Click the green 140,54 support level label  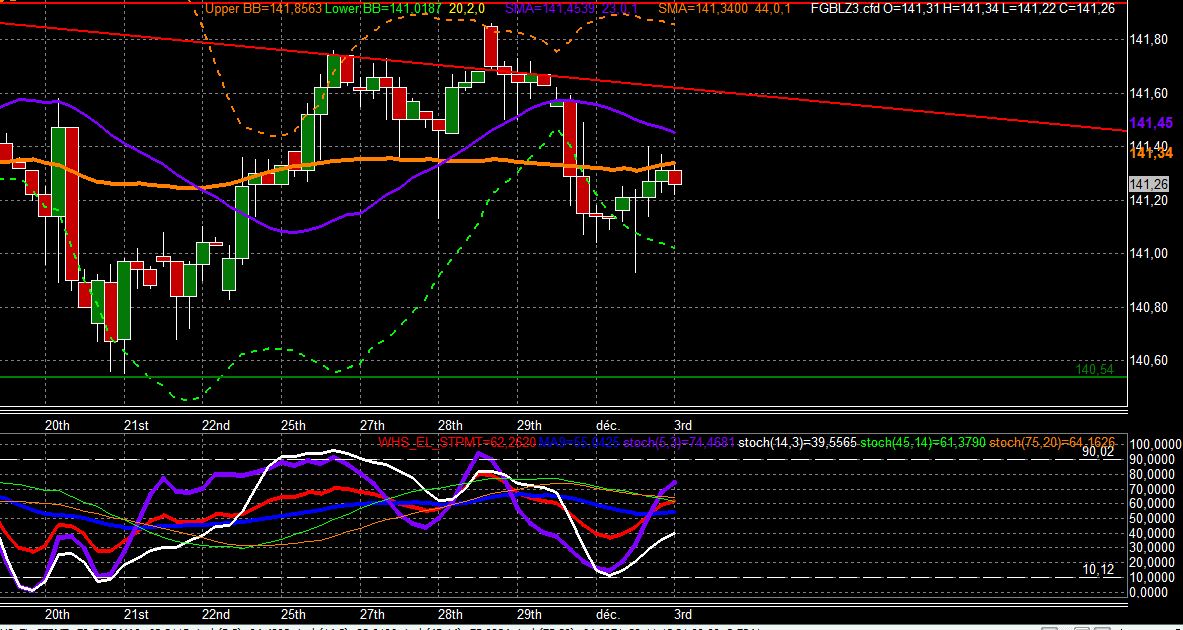(1095, 369)
